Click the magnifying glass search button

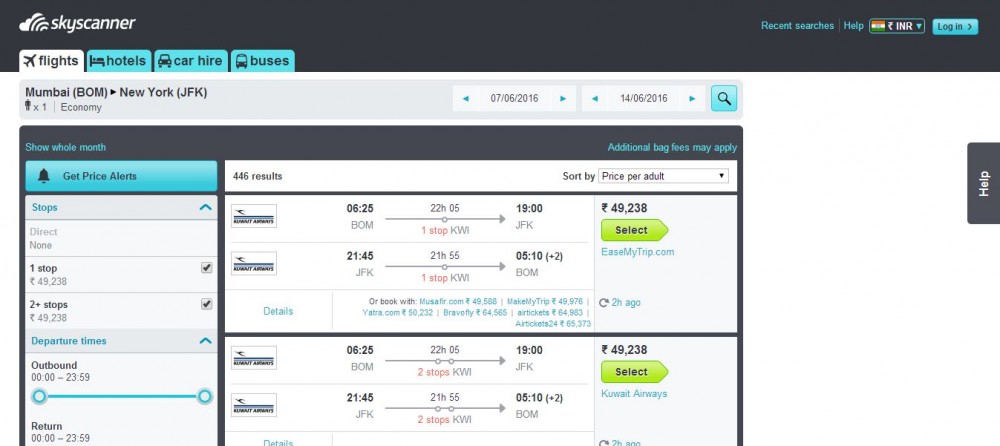[724, 98]
